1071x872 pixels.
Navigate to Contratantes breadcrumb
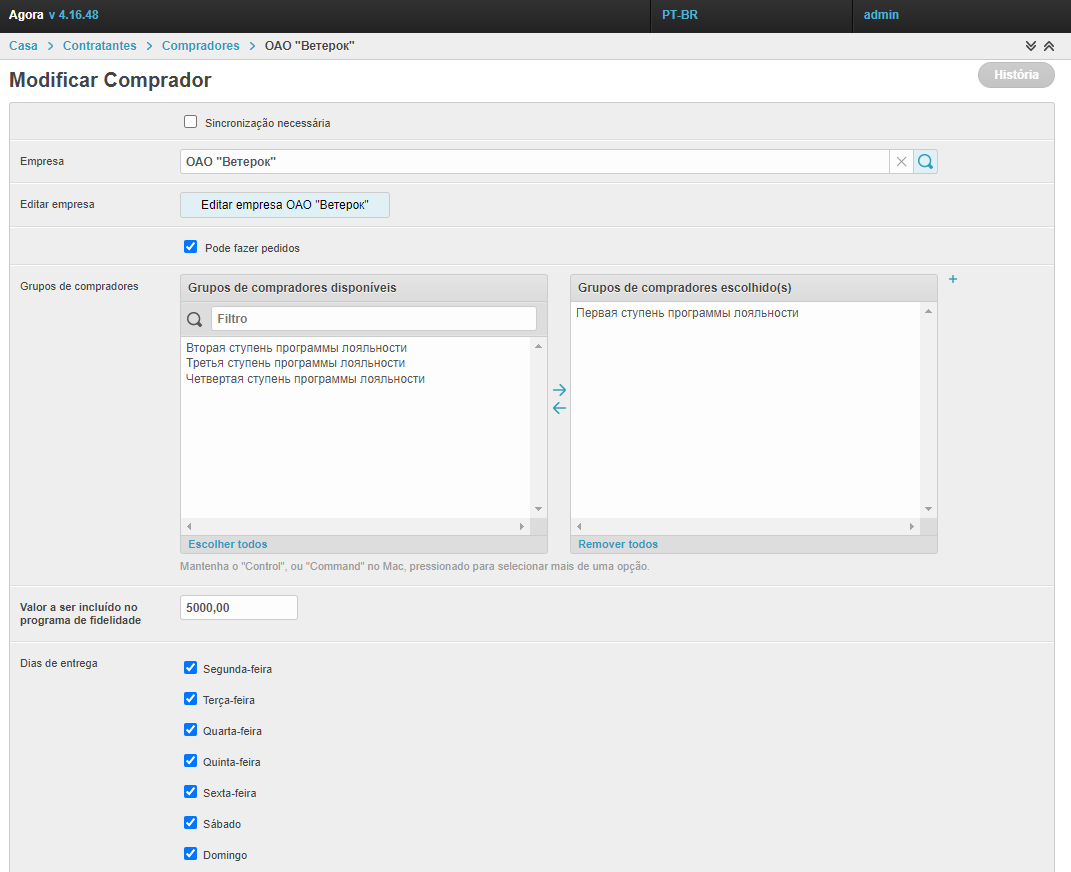pos(99,46)
